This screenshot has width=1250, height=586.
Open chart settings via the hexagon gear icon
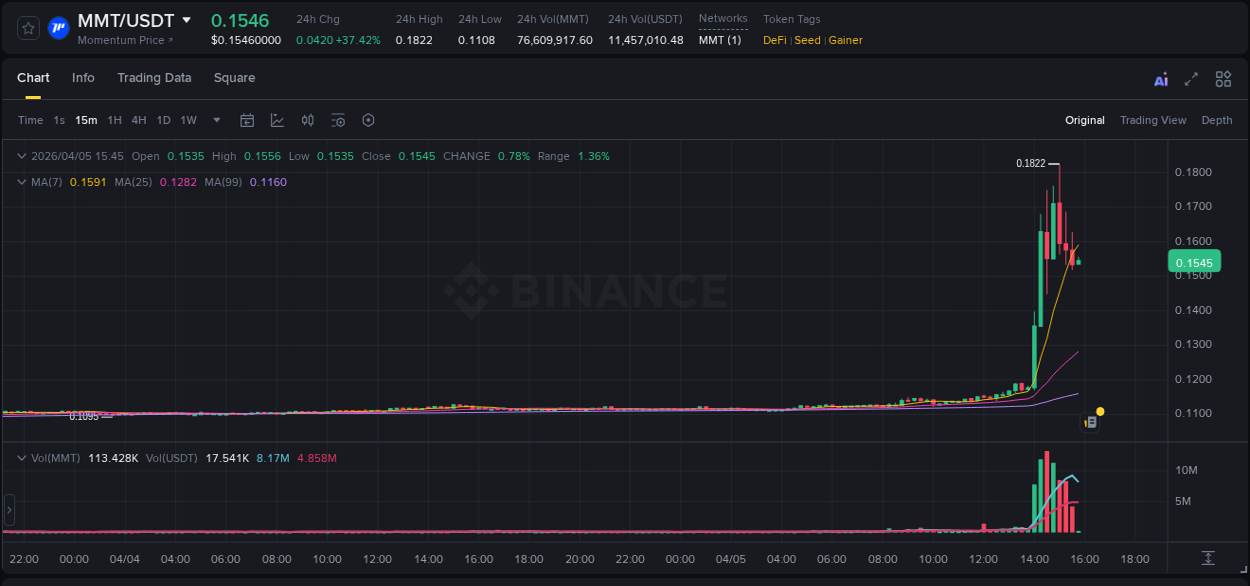(x=368, y=120)
